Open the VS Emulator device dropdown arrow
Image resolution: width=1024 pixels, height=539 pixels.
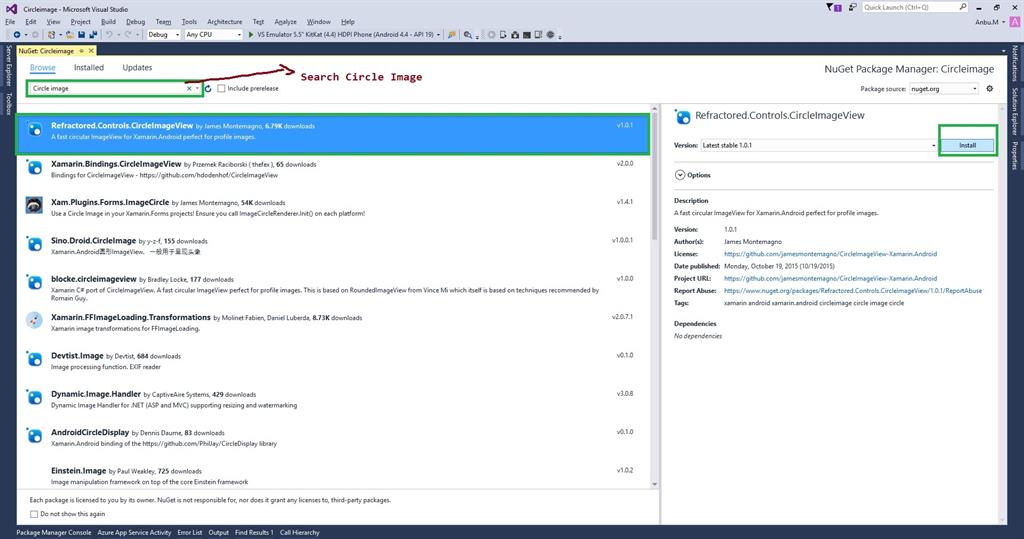tap(438, 35)
